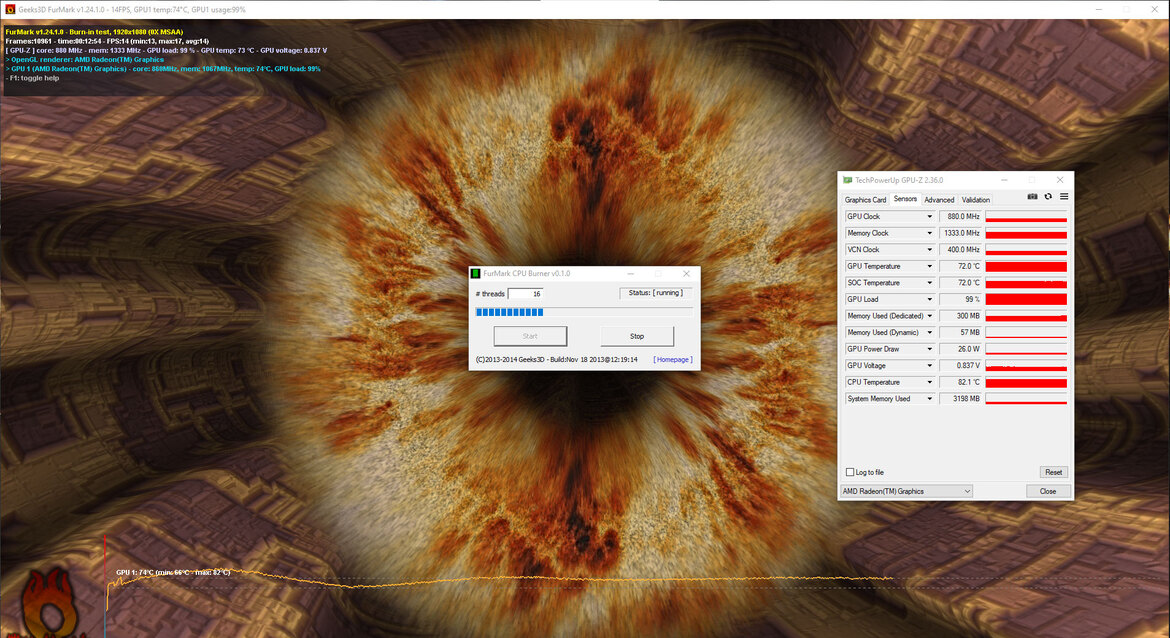Open the GPU Clock sensor dropdown

coord(930,216)
